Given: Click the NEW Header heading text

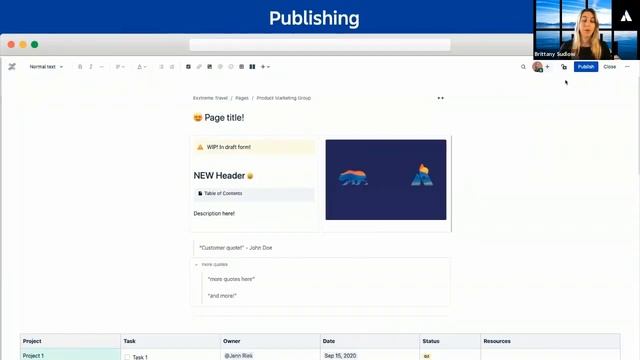Looking at the screenshot, I should 219,176.
